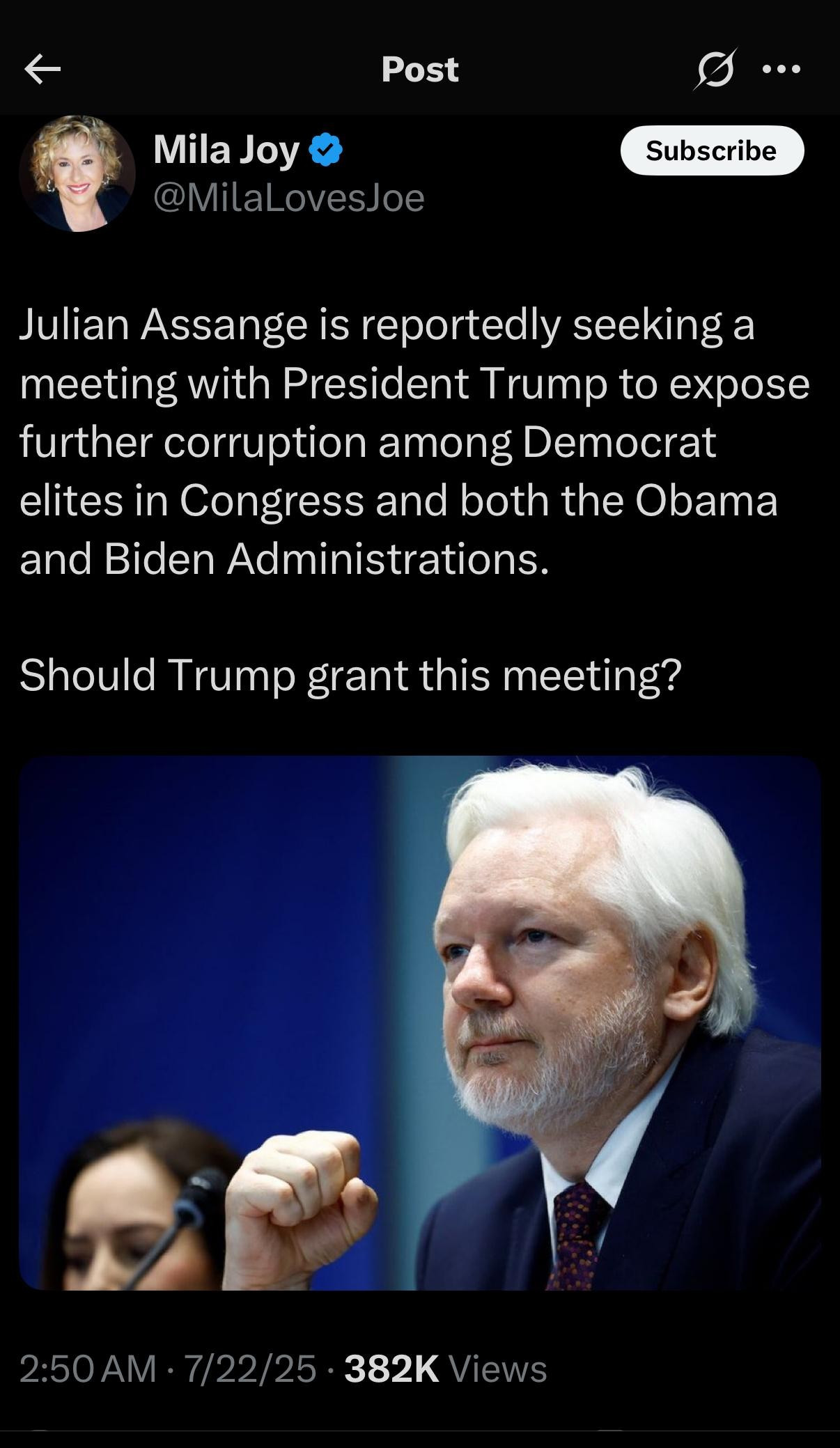This screenshot has width=840, height=1448.
Task: Select the Julian Assange post paragraph
Action: (415, 442)
